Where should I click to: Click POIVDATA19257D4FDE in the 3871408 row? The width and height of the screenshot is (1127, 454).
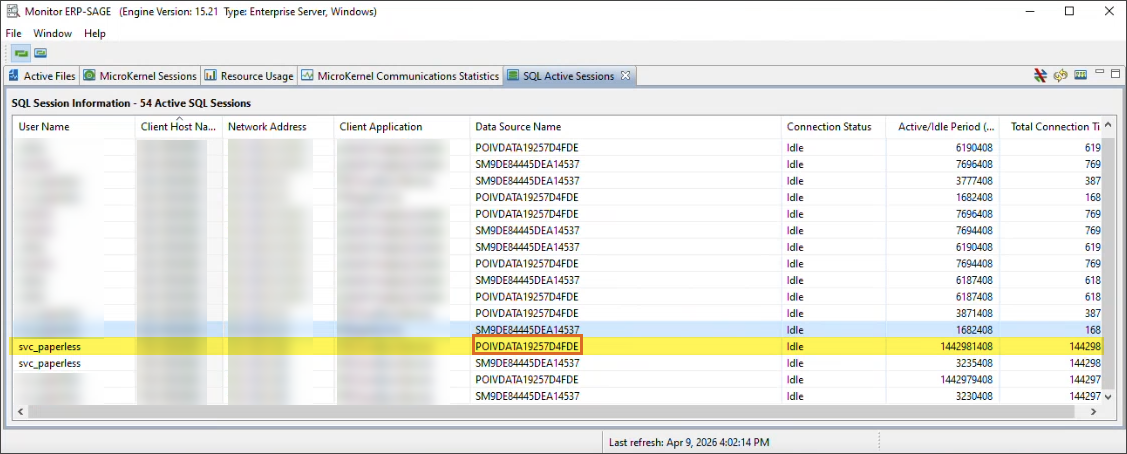click(x=527, y=313)
